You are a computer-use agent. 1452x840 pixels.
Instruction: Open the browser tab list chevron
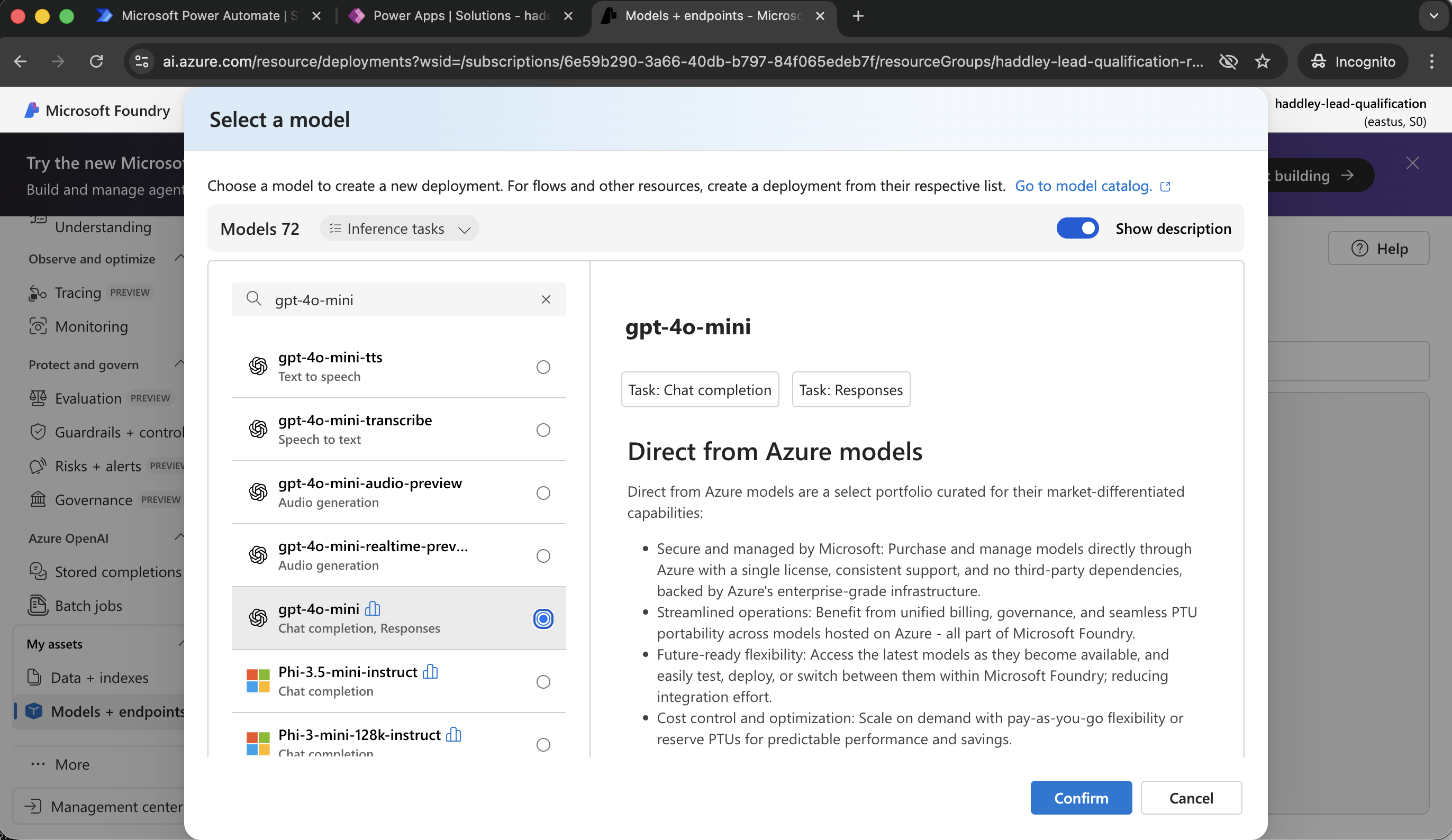point(1433,16)
